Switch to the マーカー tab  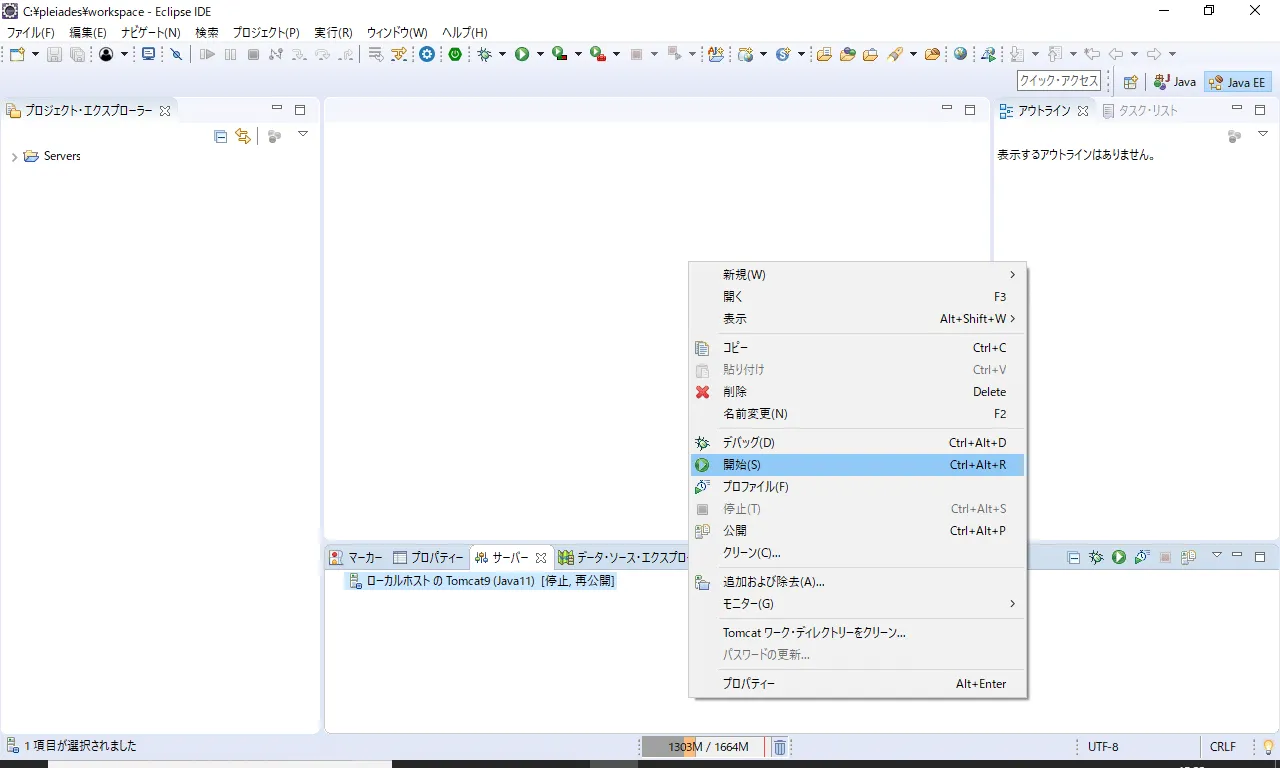[357, 557]
